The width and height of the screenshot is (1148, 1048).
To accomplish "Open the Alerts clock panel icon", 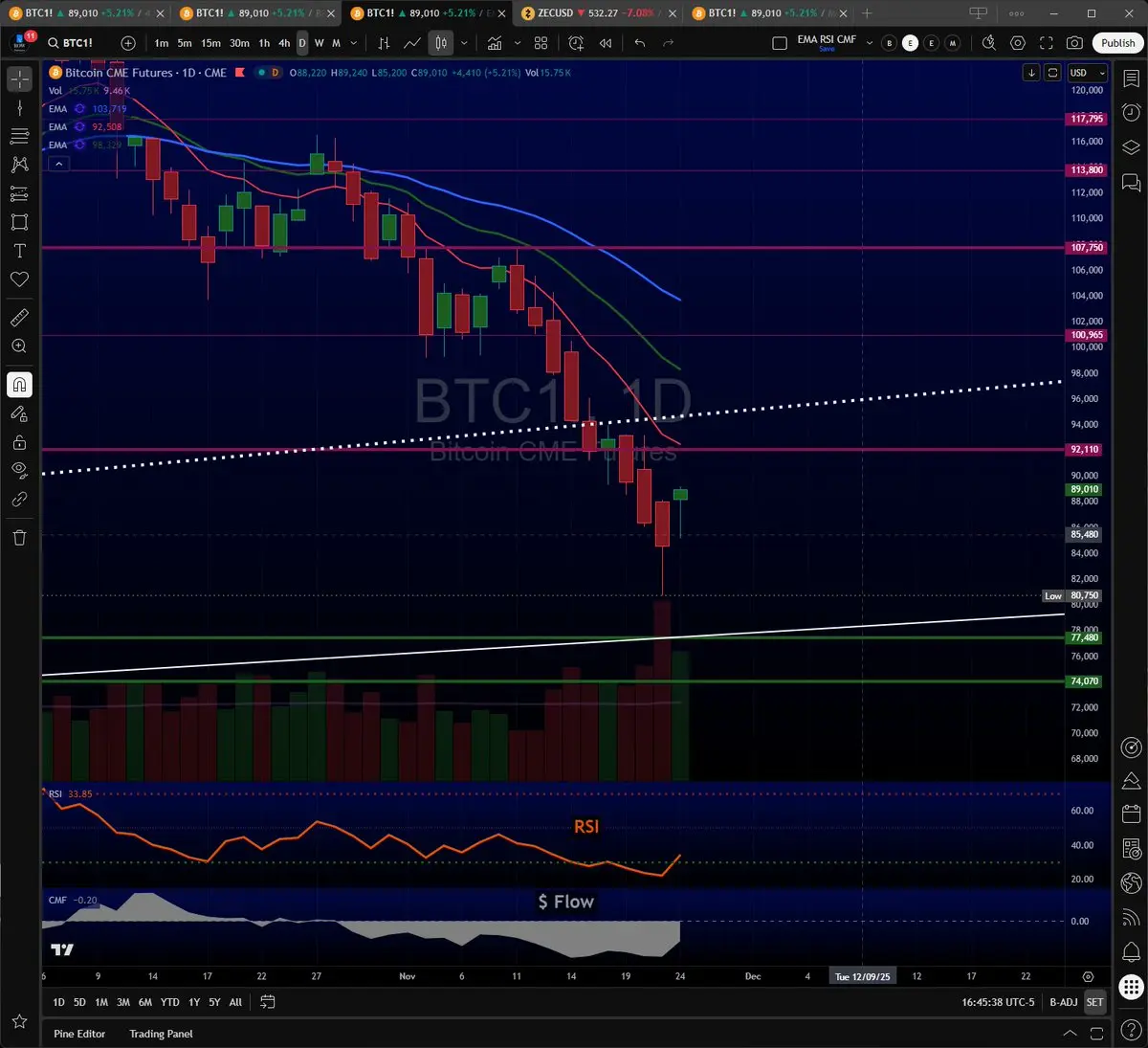I will pyautogui.click(x=1131, y=112).
